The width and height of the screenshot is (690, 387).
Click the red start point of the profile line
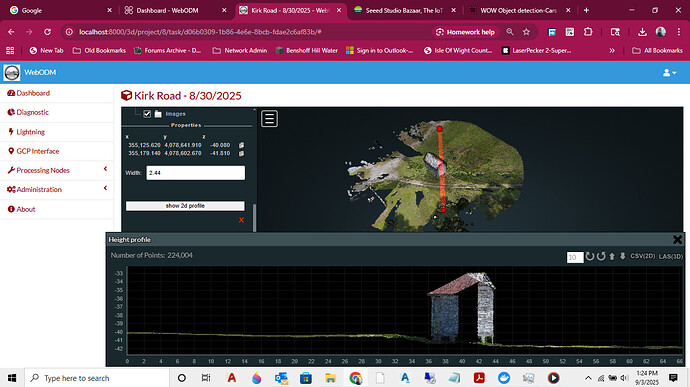point(440,129)
